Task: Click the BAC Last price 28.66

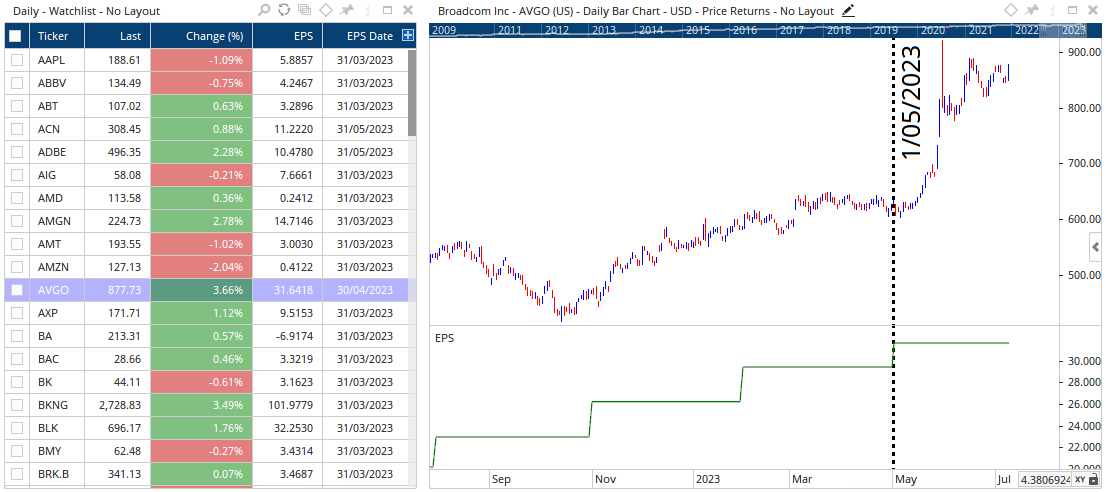Action: [x=118, y=358]
